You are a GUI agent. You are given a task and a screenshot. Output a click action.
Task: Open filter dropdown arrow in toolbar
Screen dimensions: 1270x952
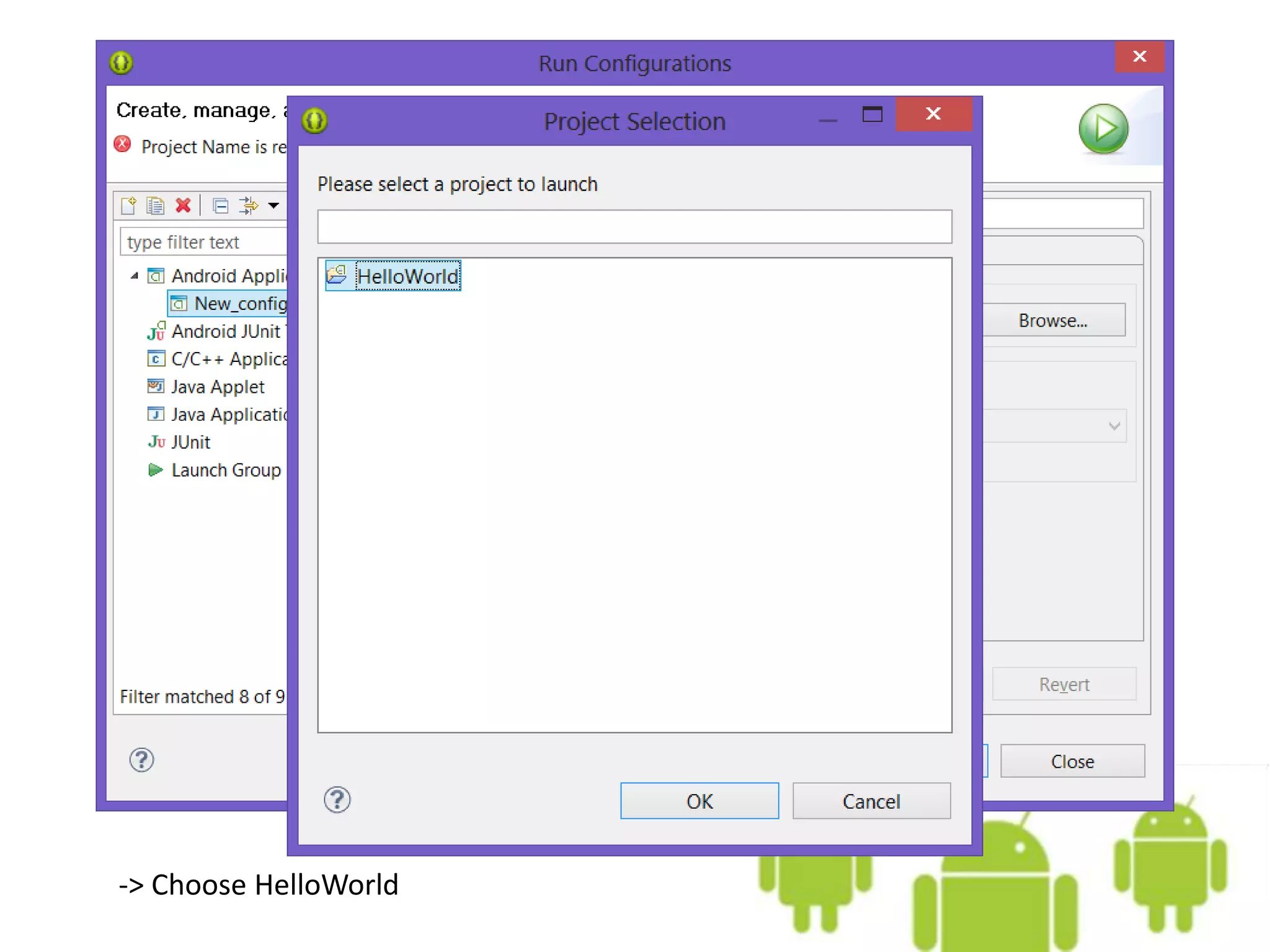pyautogui.click(x=273, y=205)
